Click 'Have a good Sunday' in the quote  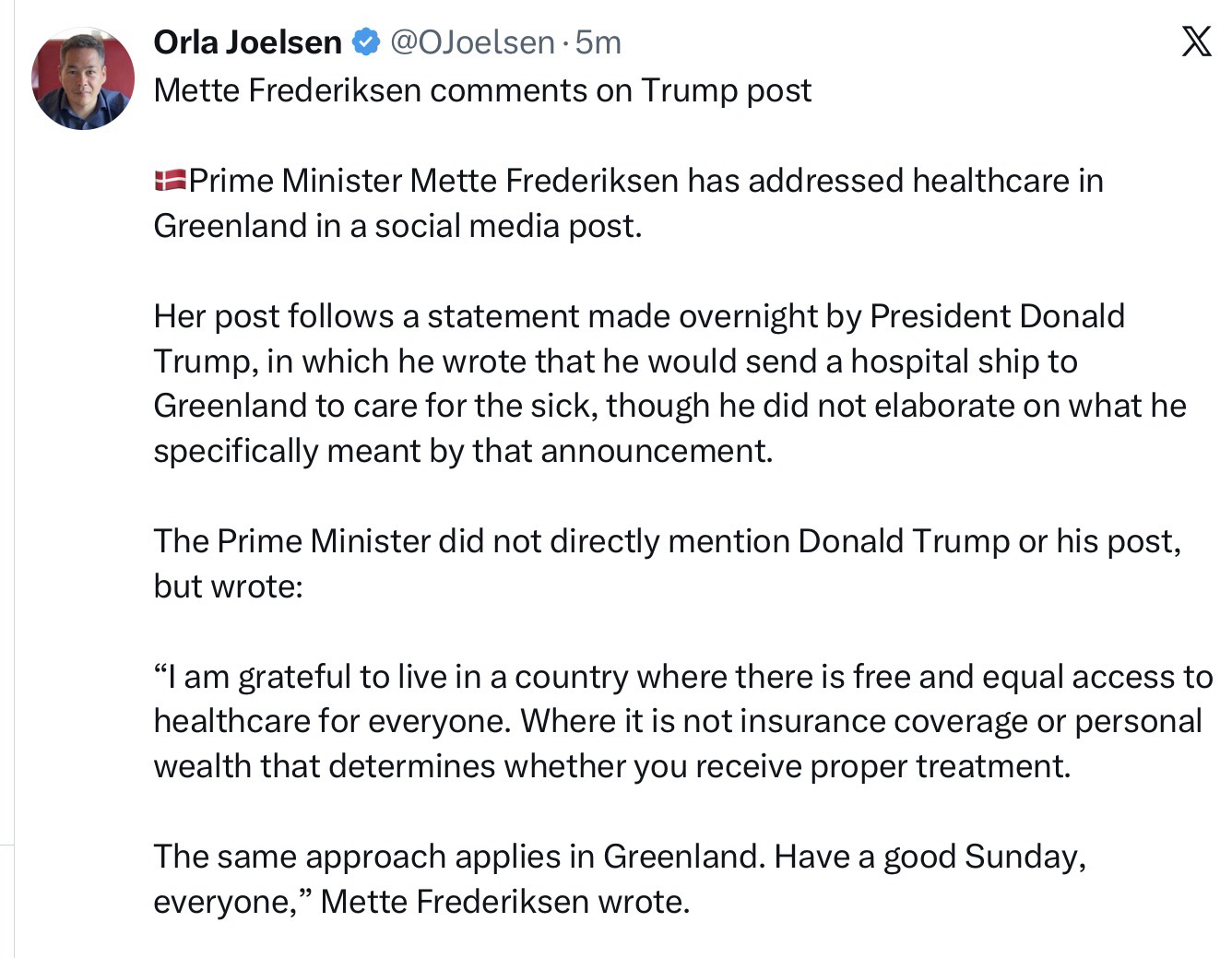tap(930, 857)
